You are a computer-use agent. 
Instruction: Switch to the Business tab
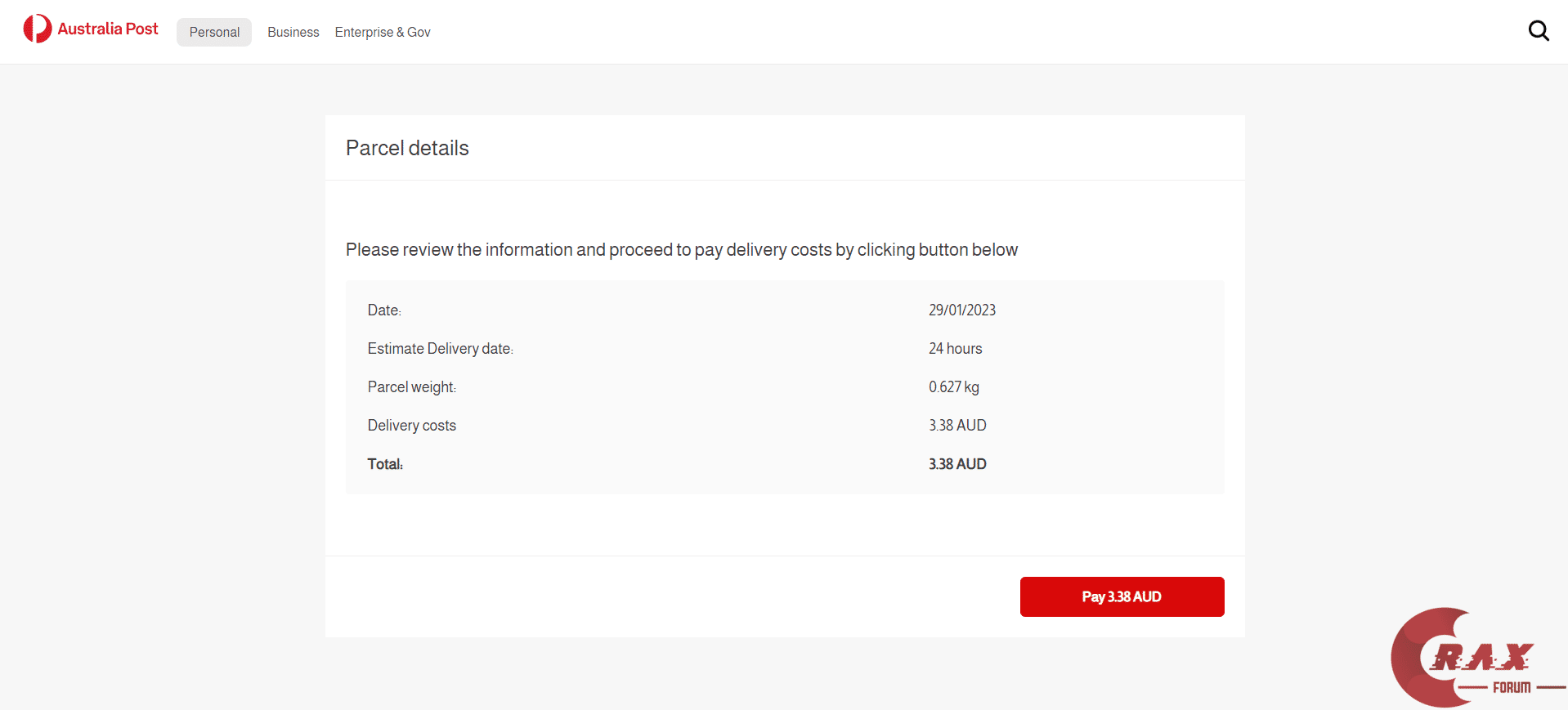(293, 33)
